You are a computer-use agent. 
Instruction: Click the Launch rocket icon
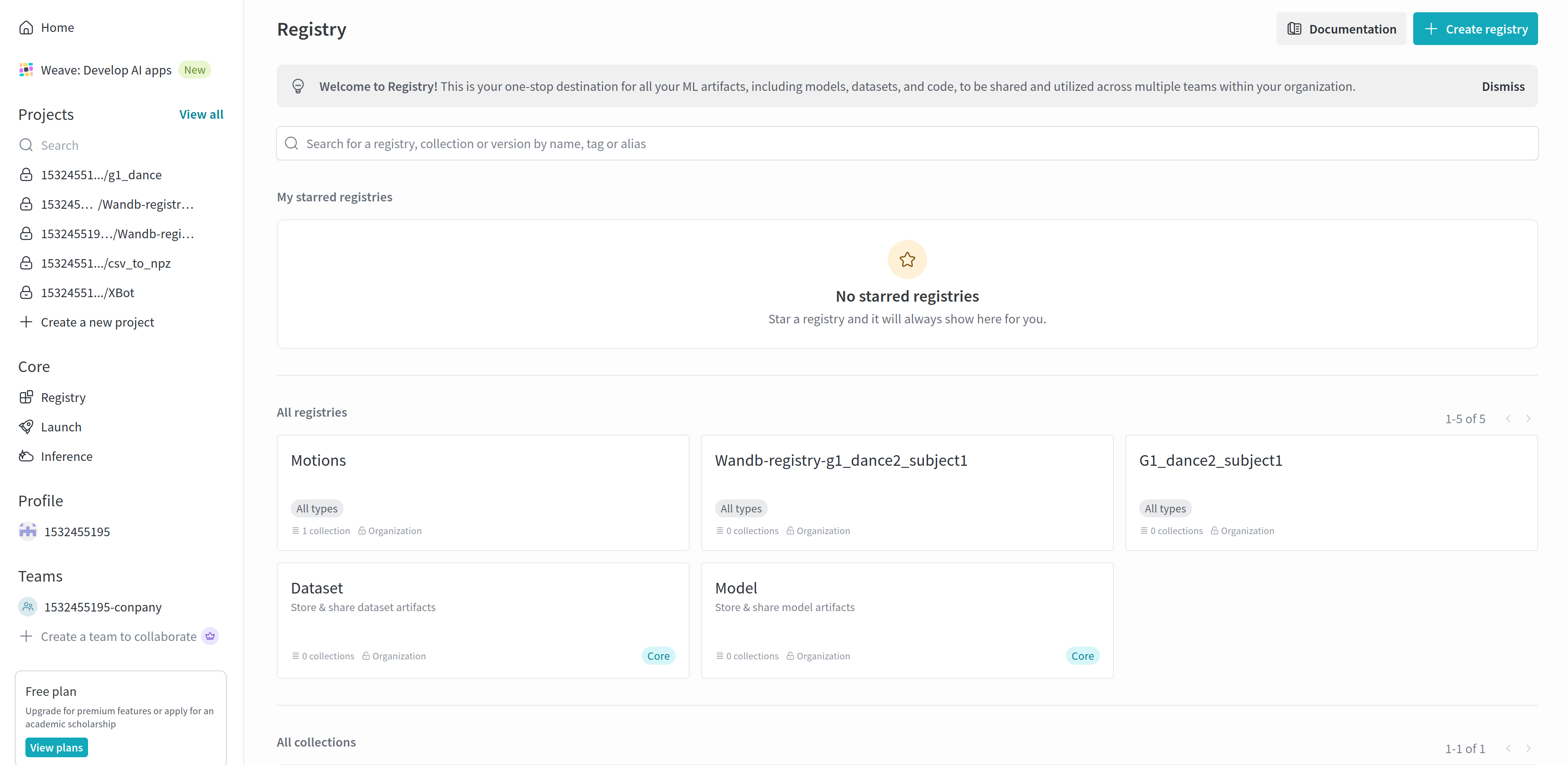tap(26, 427)
